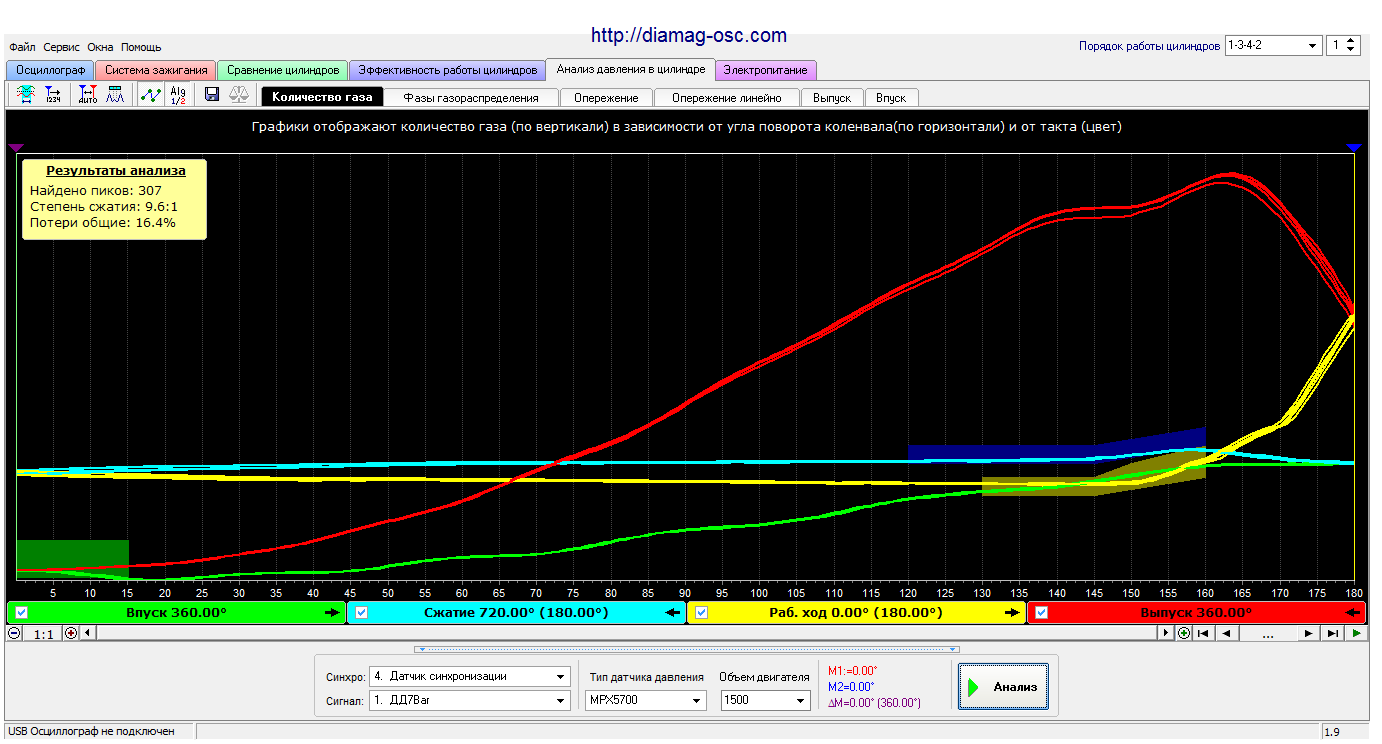Click the Анализ button
The image size is (1382, 744).
coord(1003,687)
